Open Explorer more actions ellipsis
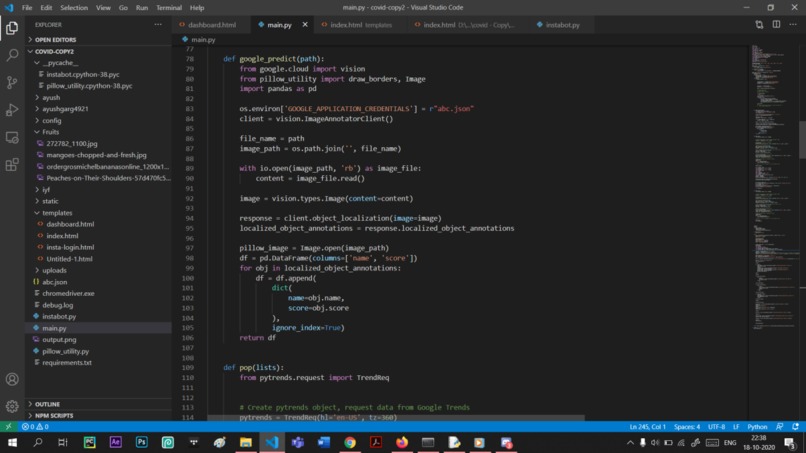Image resolution: width=806 pixels, height=453 pixels. [x=158, y=25]
